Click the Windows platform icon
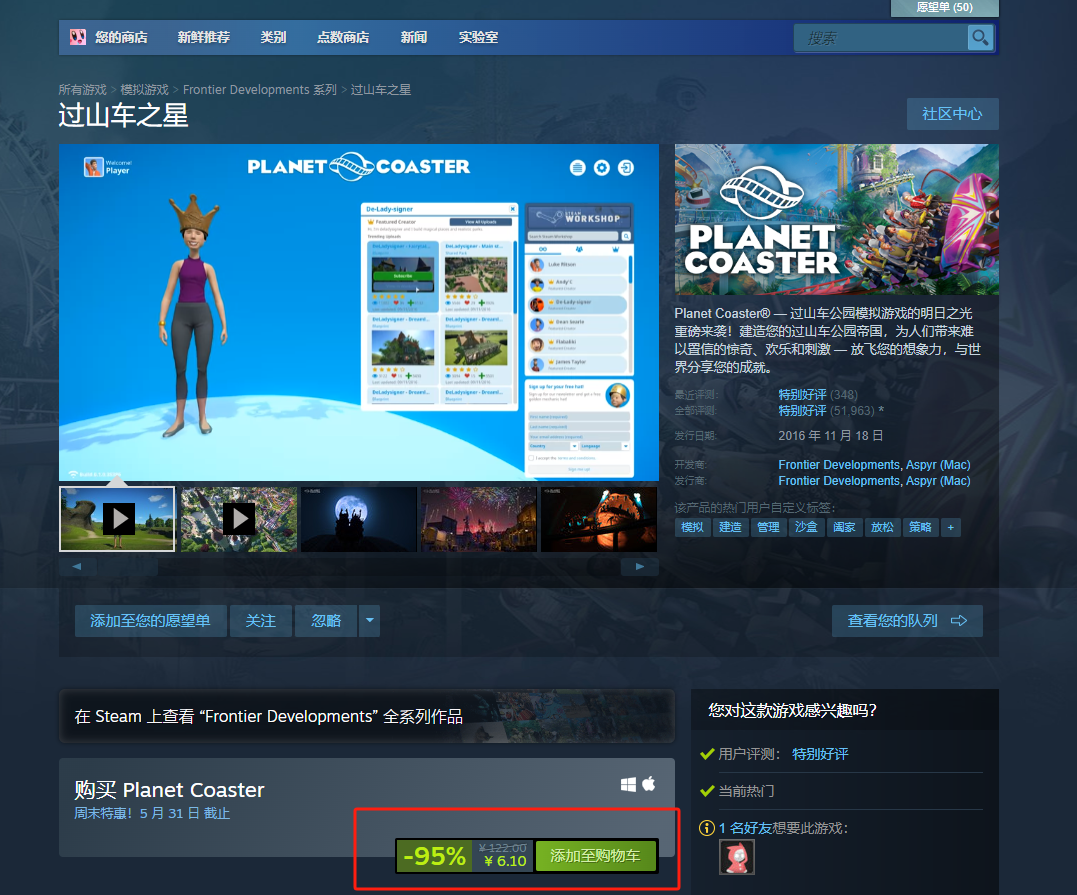Viewport: 1077px width, 895px height. point(628,784)
